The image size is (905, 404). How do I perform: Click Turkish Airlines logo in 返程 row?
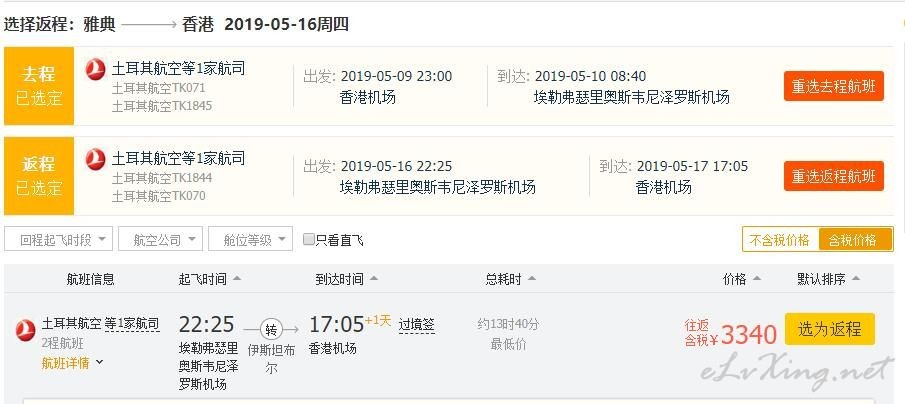coord(95,159)
